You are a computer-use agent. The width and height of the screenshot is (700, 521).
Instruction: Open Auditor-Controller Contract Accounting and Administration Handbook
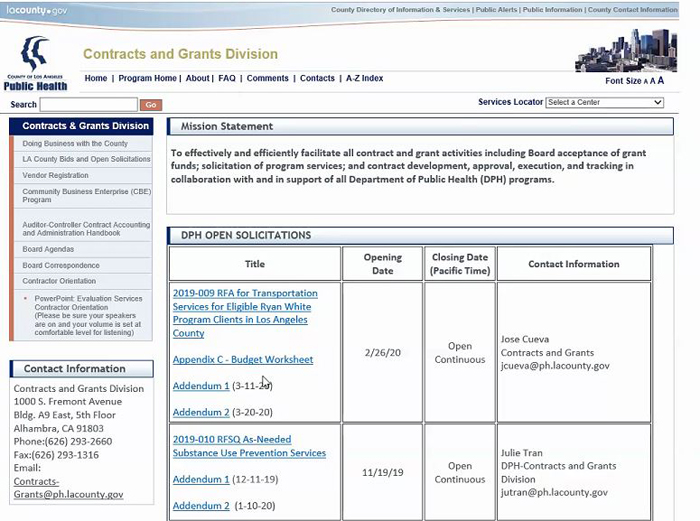(86, 229)
